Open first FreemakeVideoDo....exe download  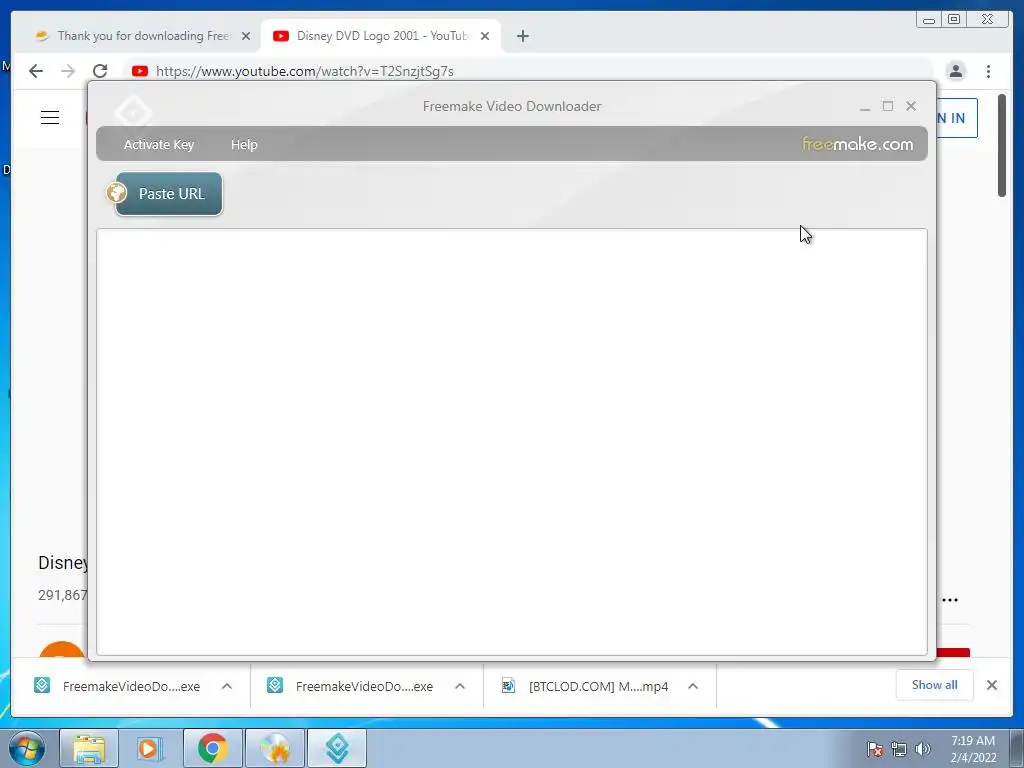(119, 686)
